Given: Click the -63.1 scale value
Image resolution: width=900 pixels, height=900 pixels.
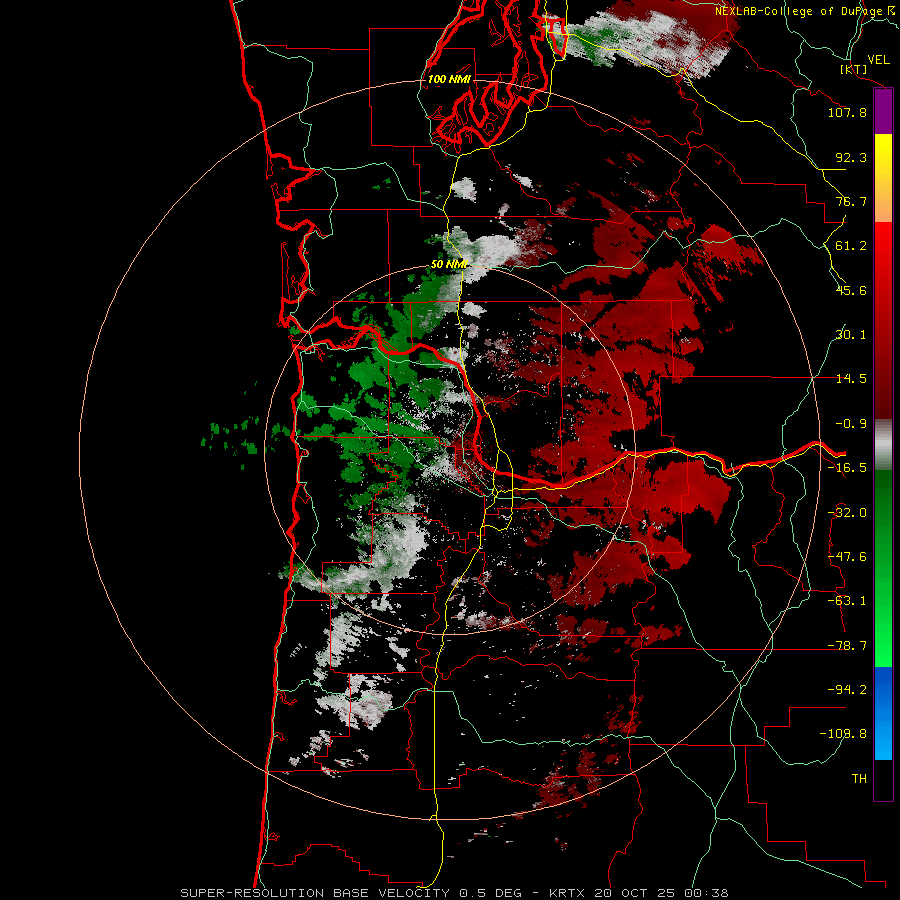Looking at the screenshot, I should coord(847,601).
